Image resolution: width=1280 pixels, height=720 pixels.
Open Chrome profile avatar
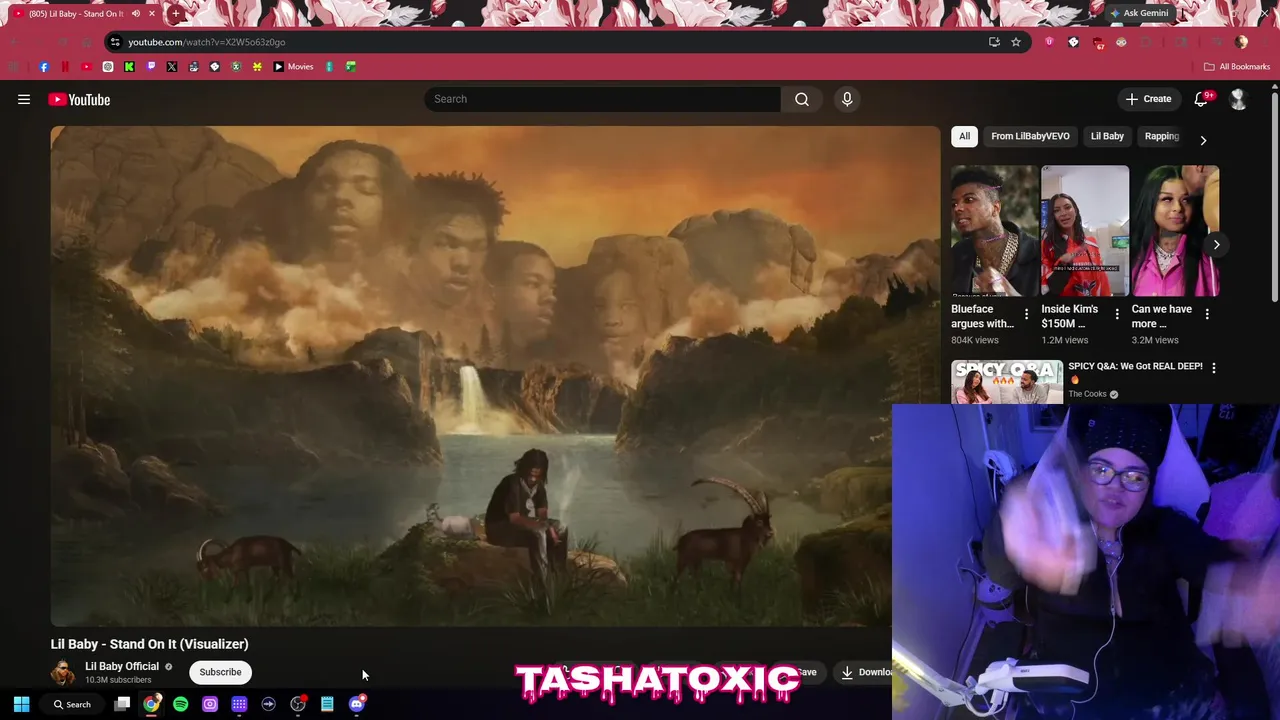(1241, 42)
